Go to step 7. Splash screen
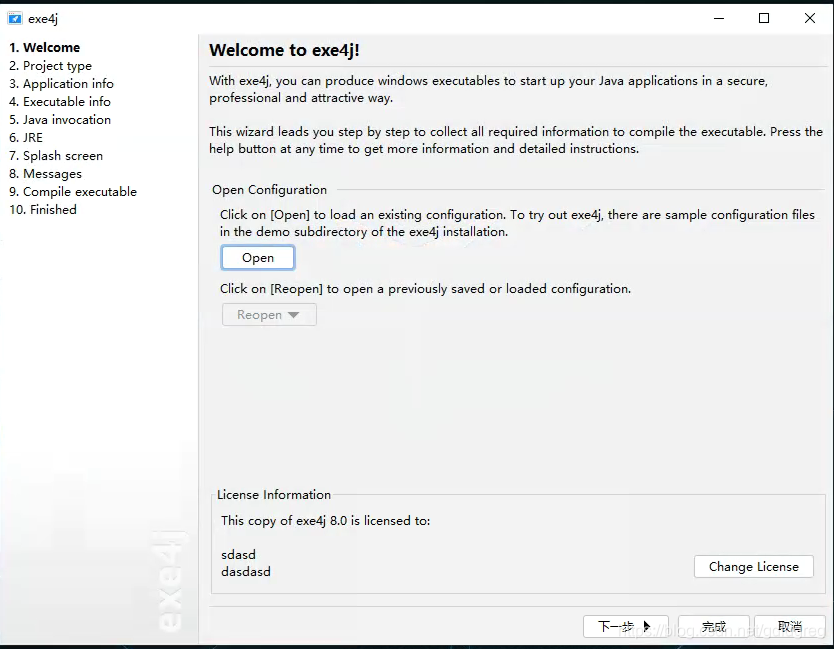 [56, 156]
